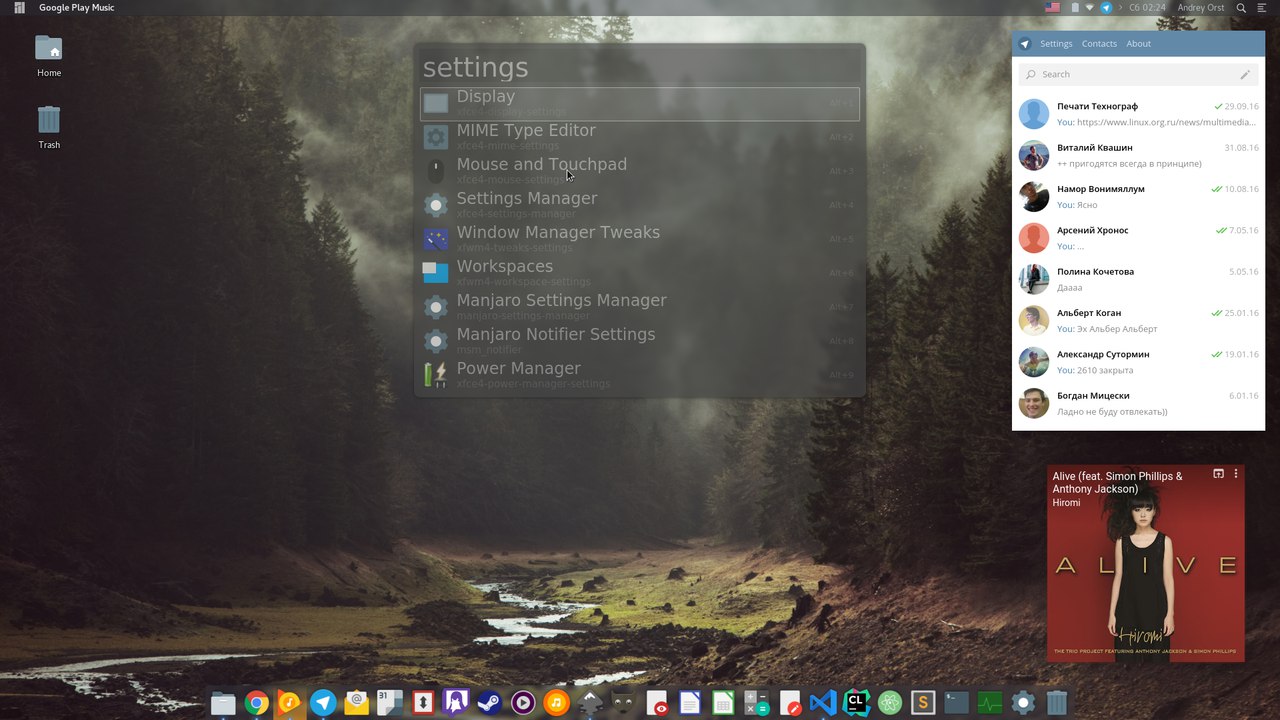Viewport: 1280px width, 720px height.
Task: Launch Visual Studio Code from the dock
Action: 823,702
